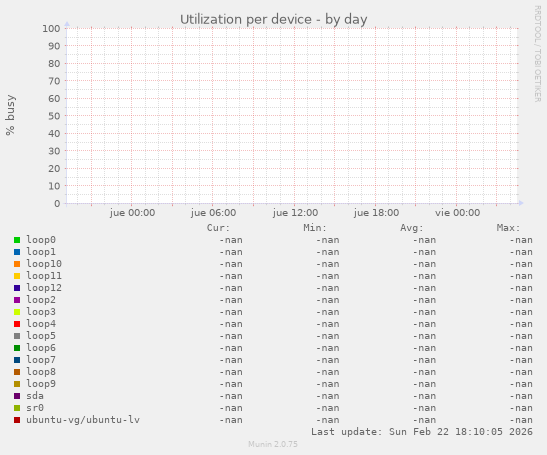Click the loop11 yellow legend swatch
547x455 pixels.
pos(17,276)
